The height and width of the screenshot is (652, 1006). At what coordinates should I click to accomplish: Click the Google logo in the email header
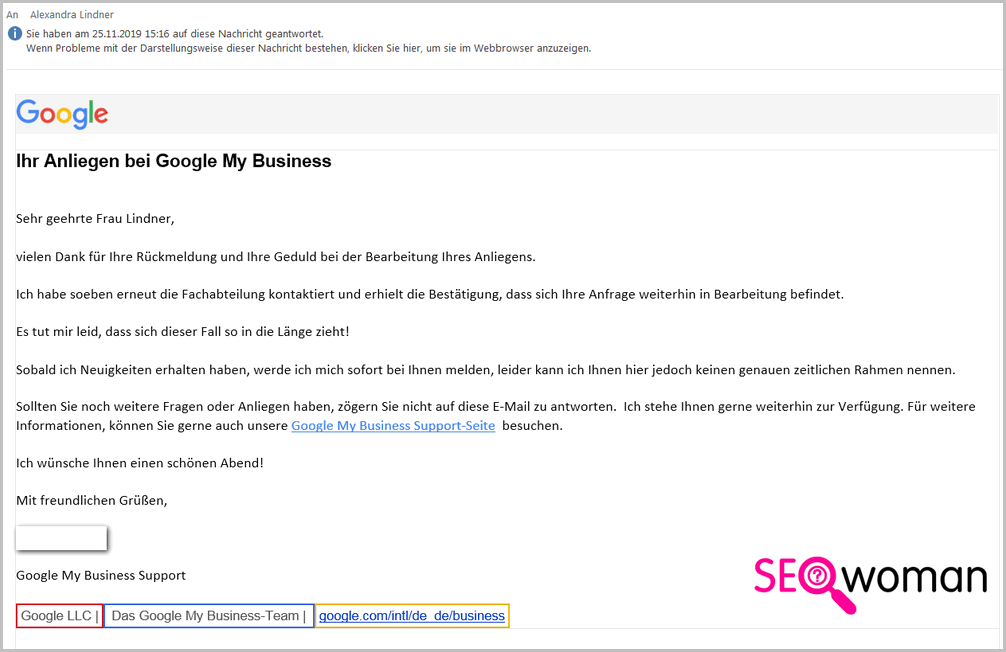(62, 114)
